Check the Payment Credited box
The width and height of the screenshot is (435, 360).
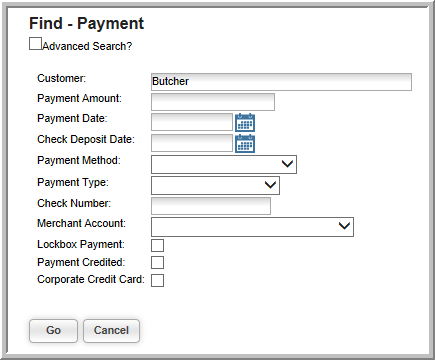pyautogui.click(x=157, y=263)
